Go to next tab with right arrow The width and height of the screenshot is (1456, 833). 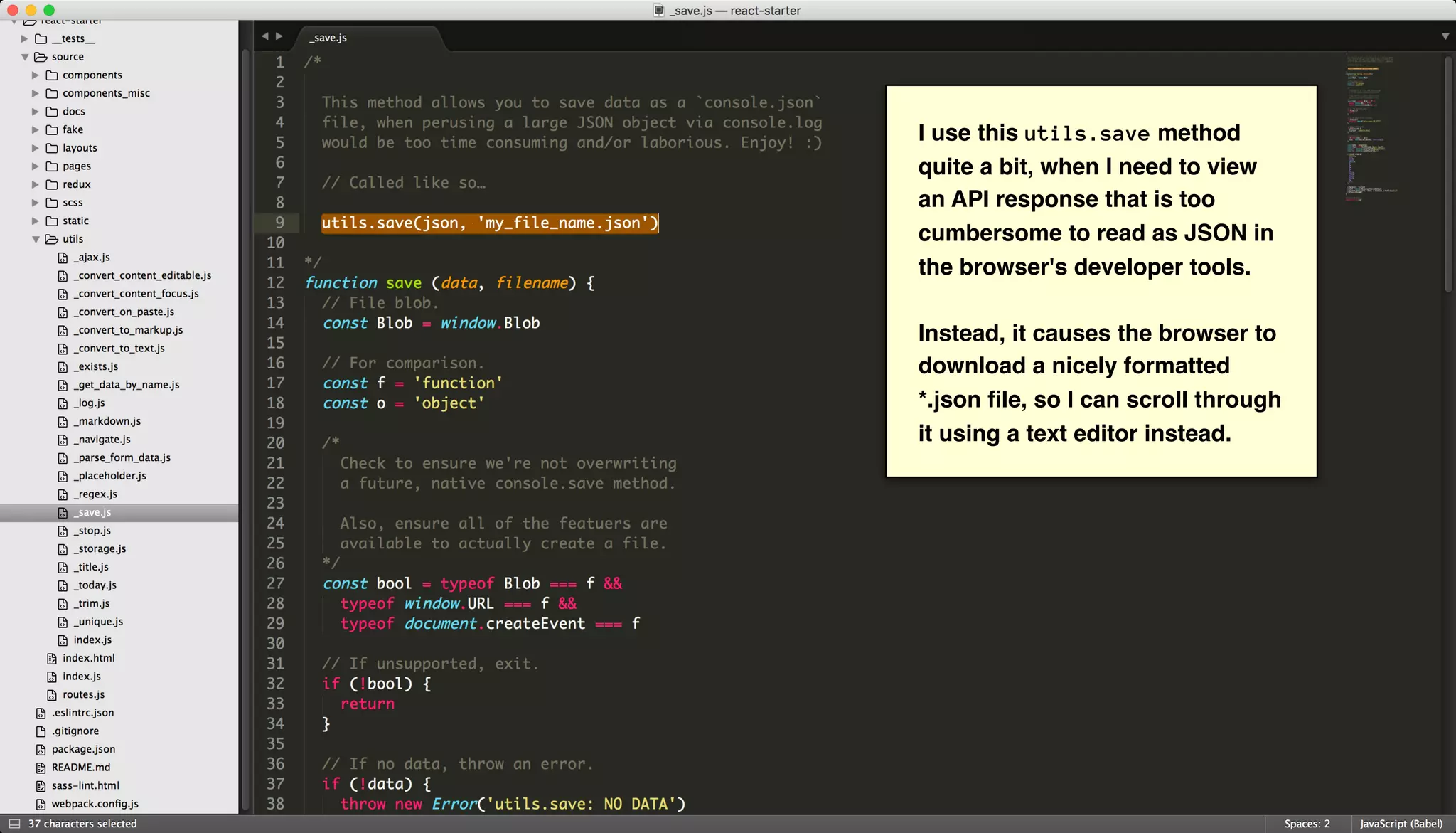pyautogui.click(x=279, y=36)
